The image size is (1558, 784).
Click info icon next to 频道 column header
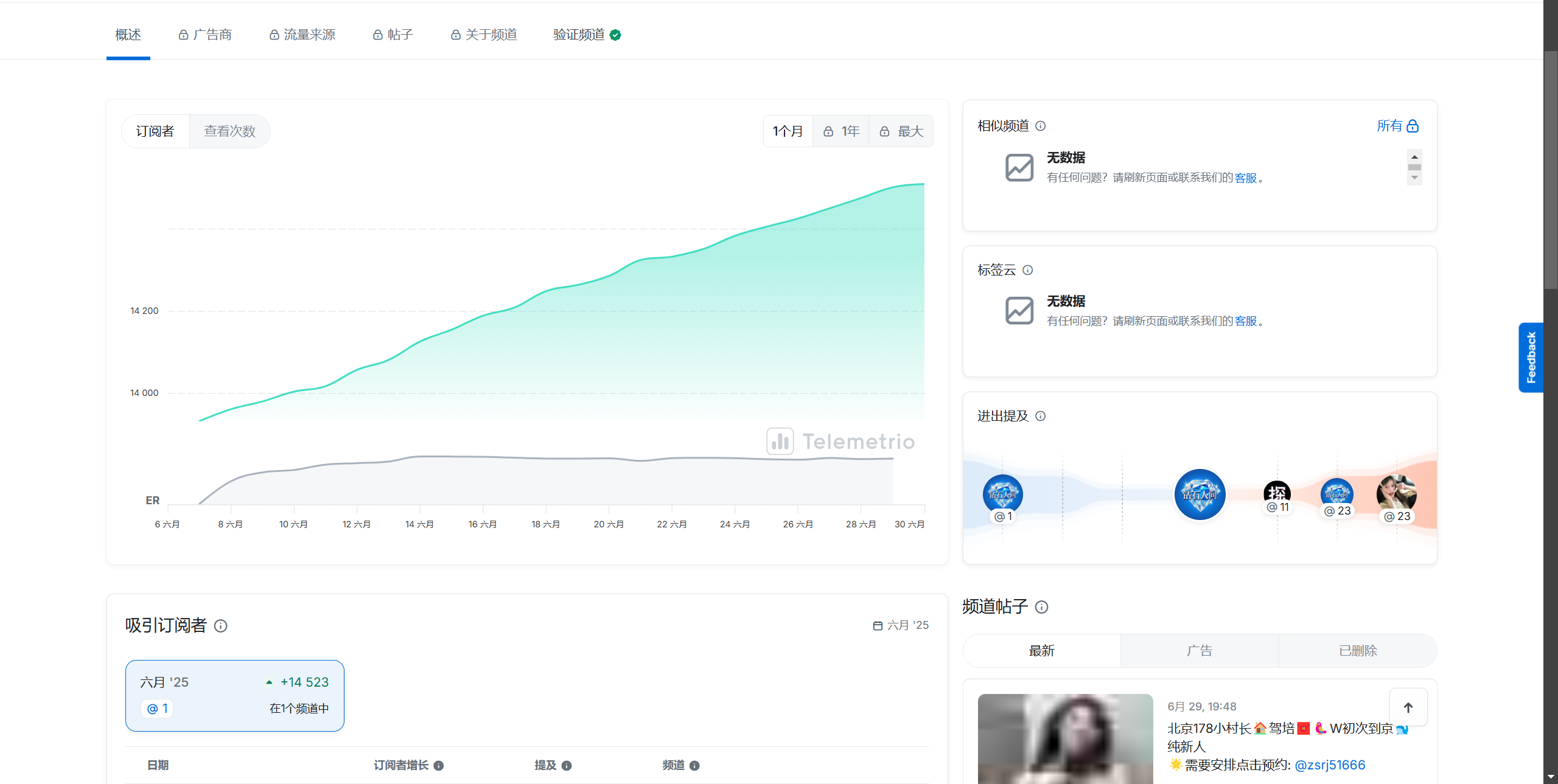tap(694, 766)
